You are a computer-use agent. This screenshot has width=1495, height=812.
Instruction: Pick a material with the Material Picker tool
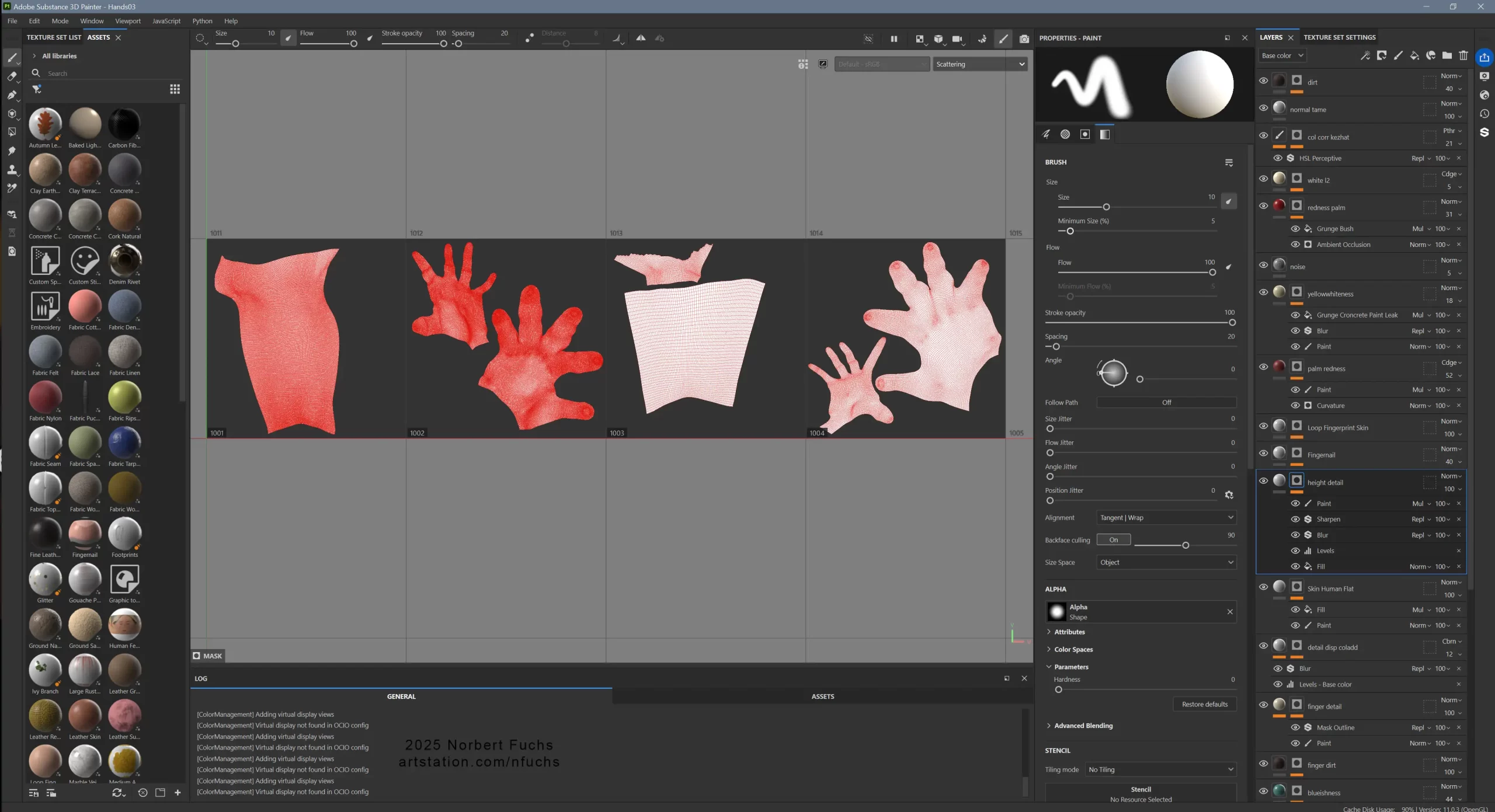(12, 188)
